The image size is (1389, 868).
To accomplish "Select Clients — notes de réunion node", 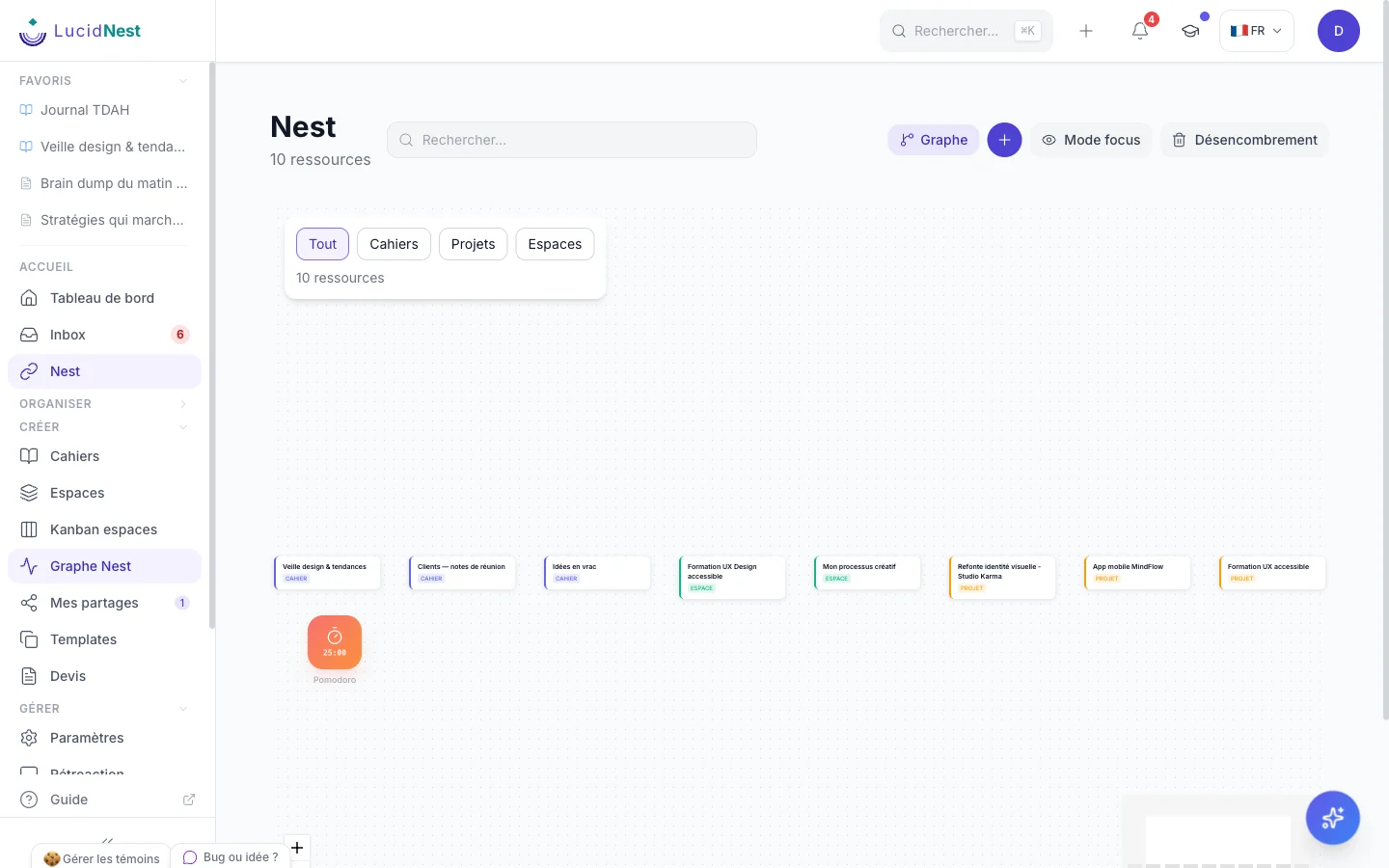I will 462,572.
